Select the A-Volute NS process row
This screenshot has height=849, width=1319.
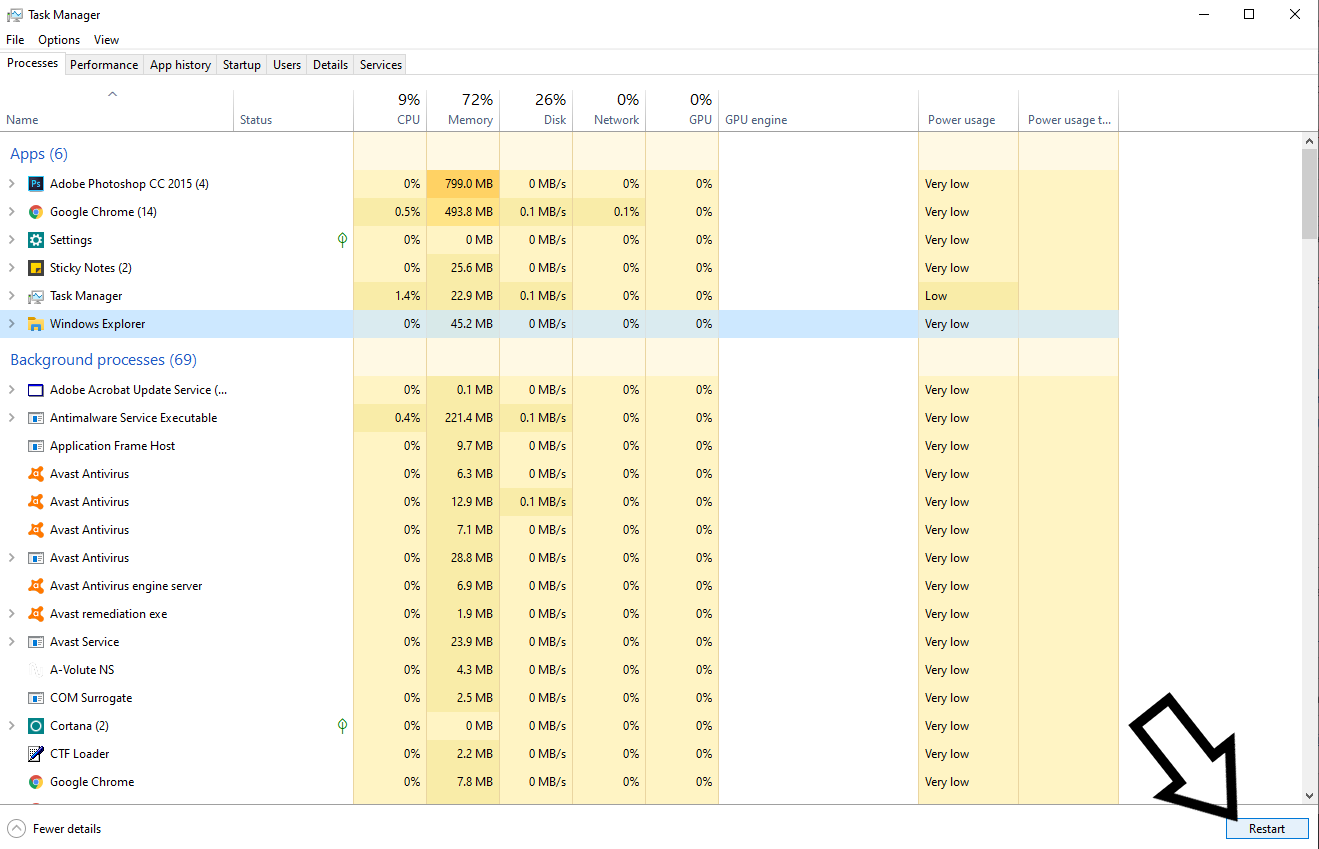tap(559, 670)
